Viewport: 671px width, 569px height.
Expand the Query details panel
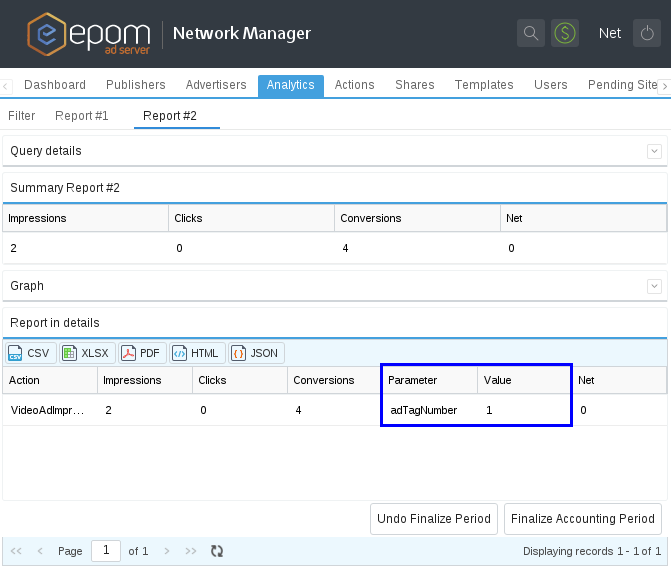pos(654,151)
